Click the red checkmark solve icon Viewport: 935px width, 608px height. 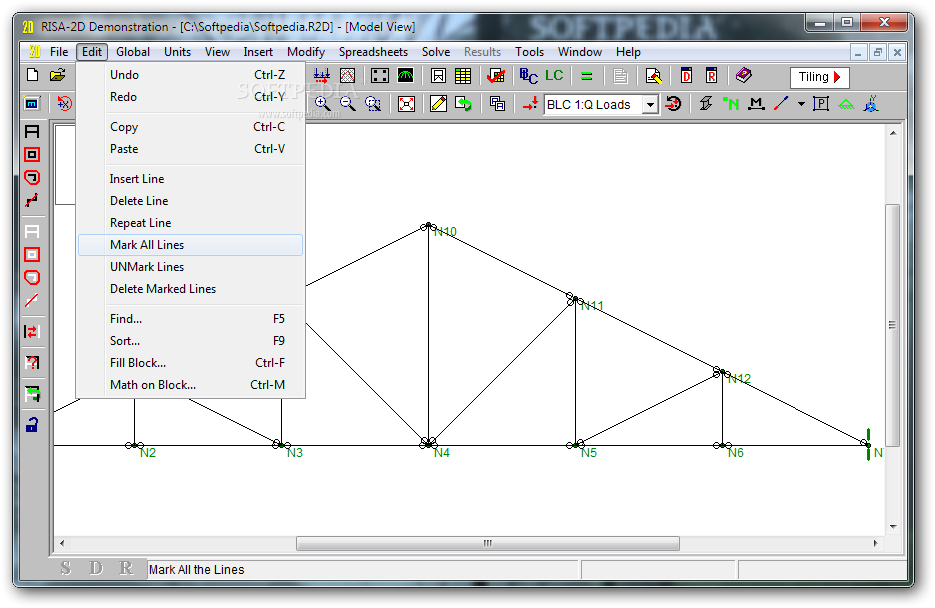(x=496, y=76)
